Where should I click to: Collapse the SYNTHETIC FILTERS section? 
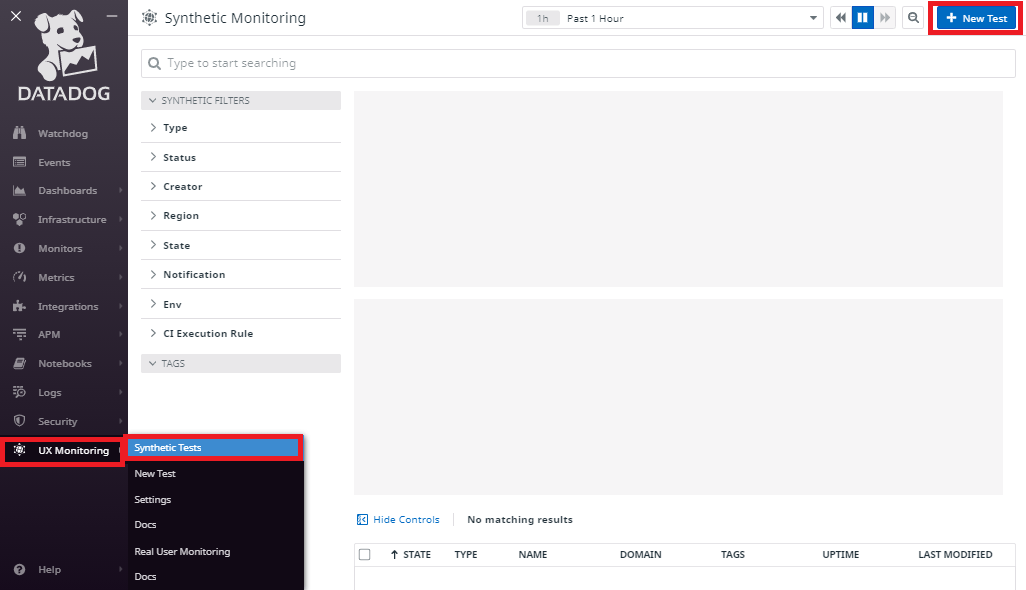coord(241,101)
